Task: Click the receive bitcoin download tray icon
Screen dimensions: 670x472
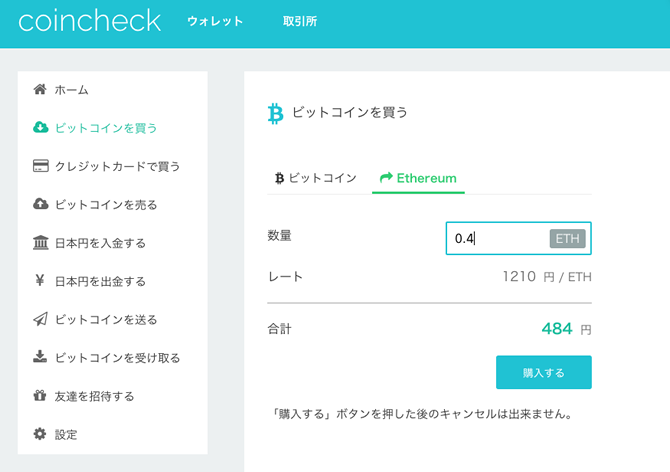Action: [40, 357]
